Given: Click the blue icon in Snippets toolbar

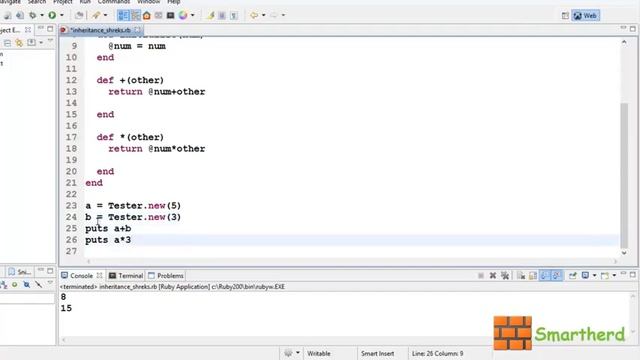Looking at the screenshot, I should click(27, 284).
